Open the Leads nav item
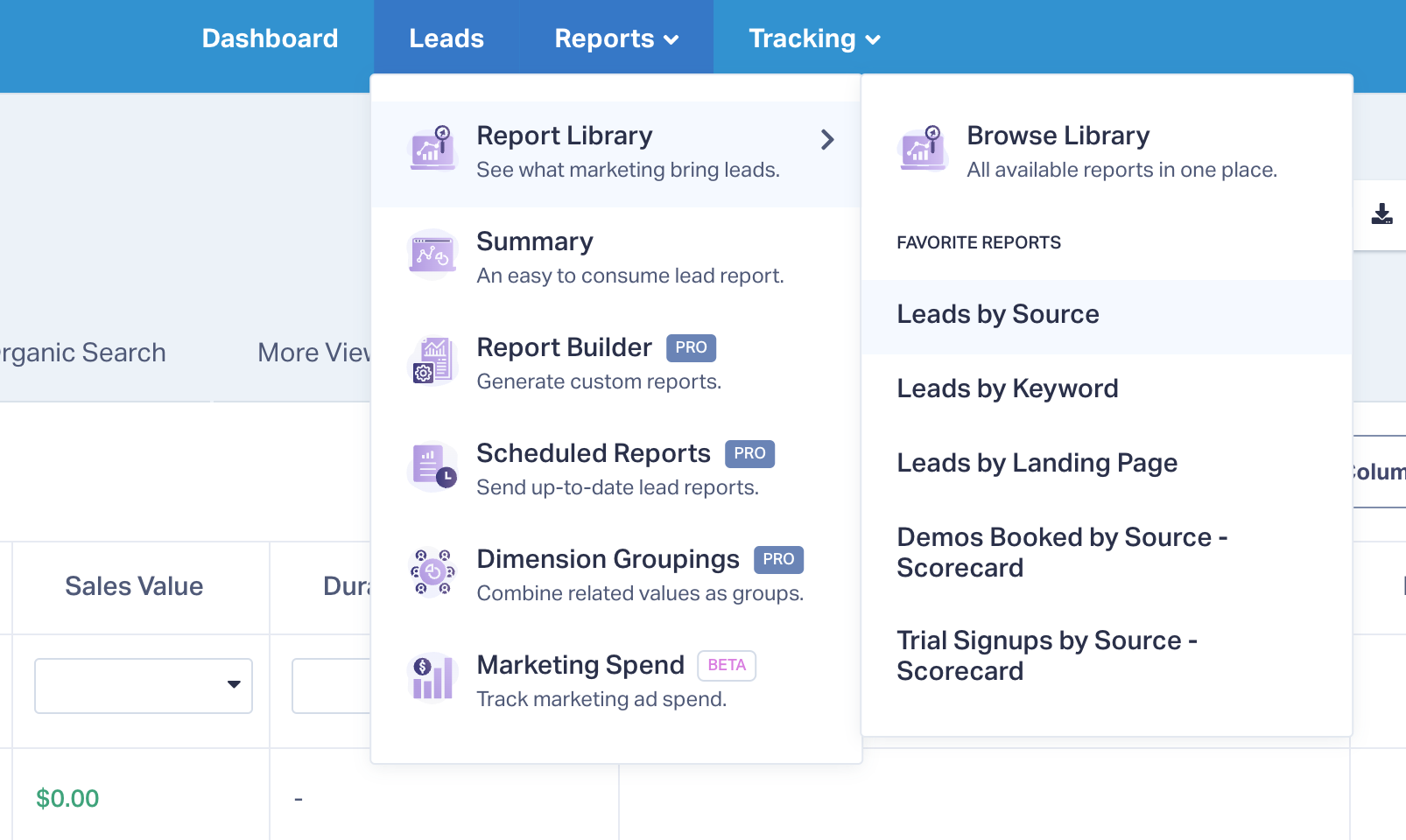This screenshot has height=840, width=1406. click(446, 38)
